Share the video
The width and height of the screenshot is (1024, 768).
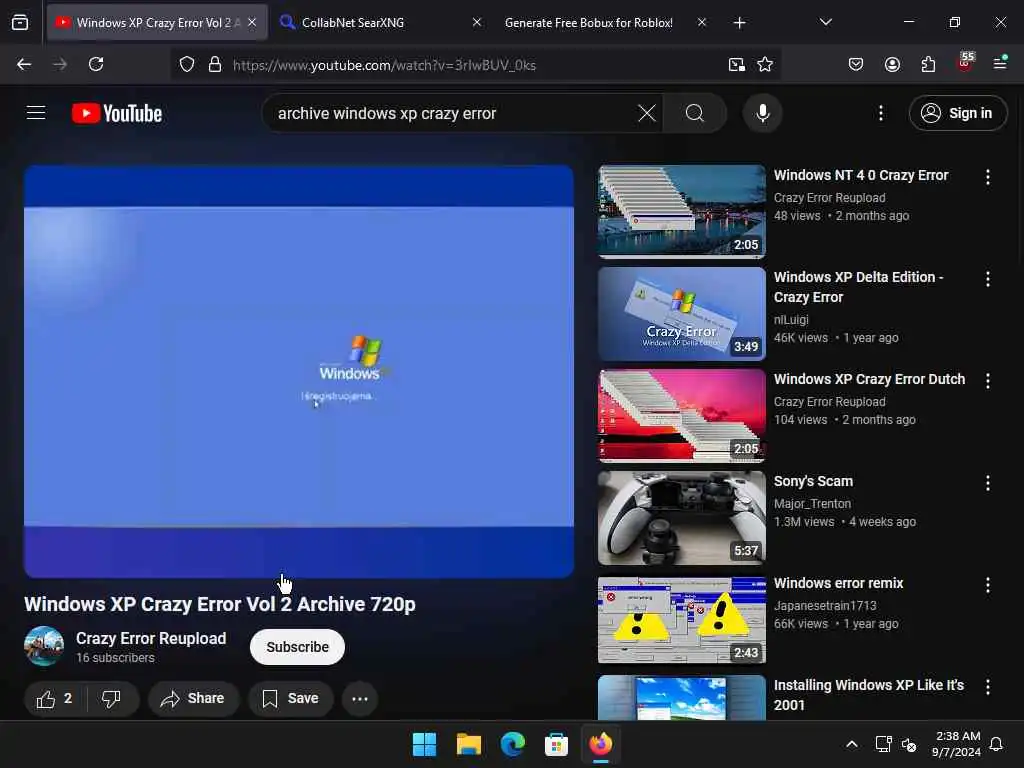[x=193, y=699]
